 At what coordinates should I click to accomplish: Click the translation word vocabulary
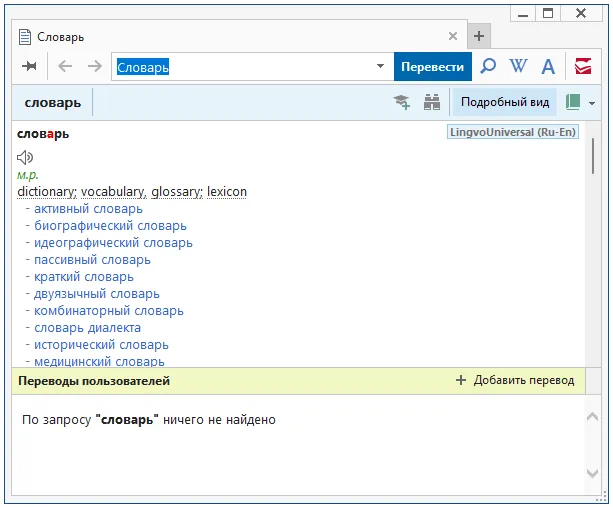pyautogui.click(x=114, y=192)
